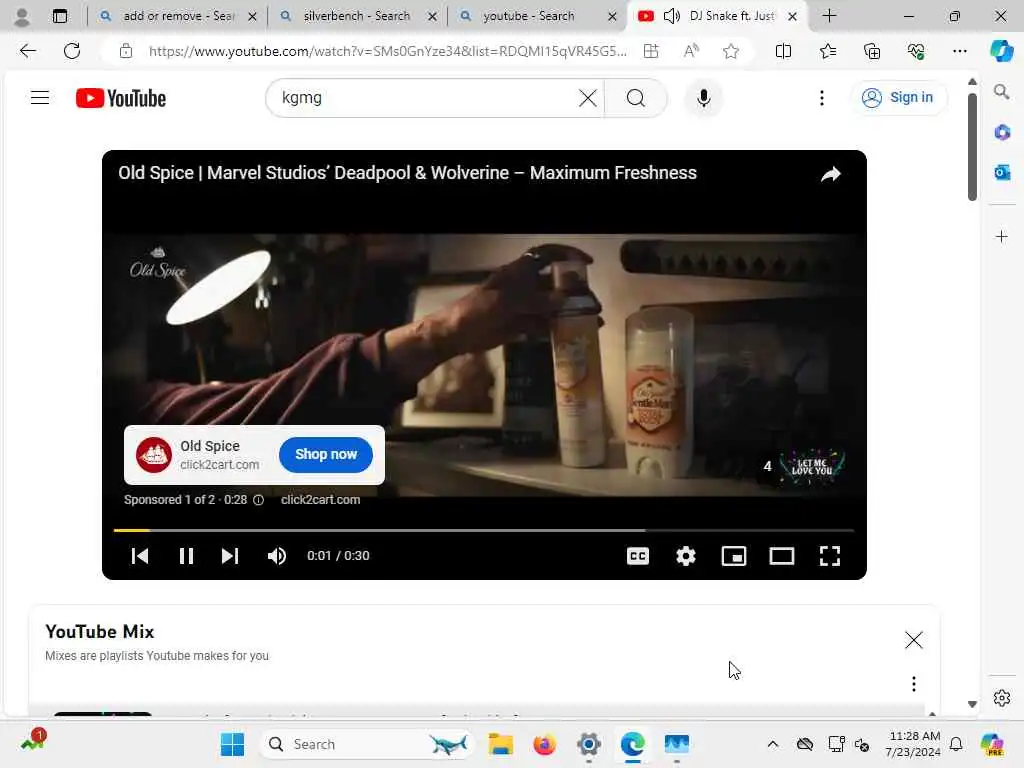
Task: Show hidden system tray icons
Action: coord(772,744)
